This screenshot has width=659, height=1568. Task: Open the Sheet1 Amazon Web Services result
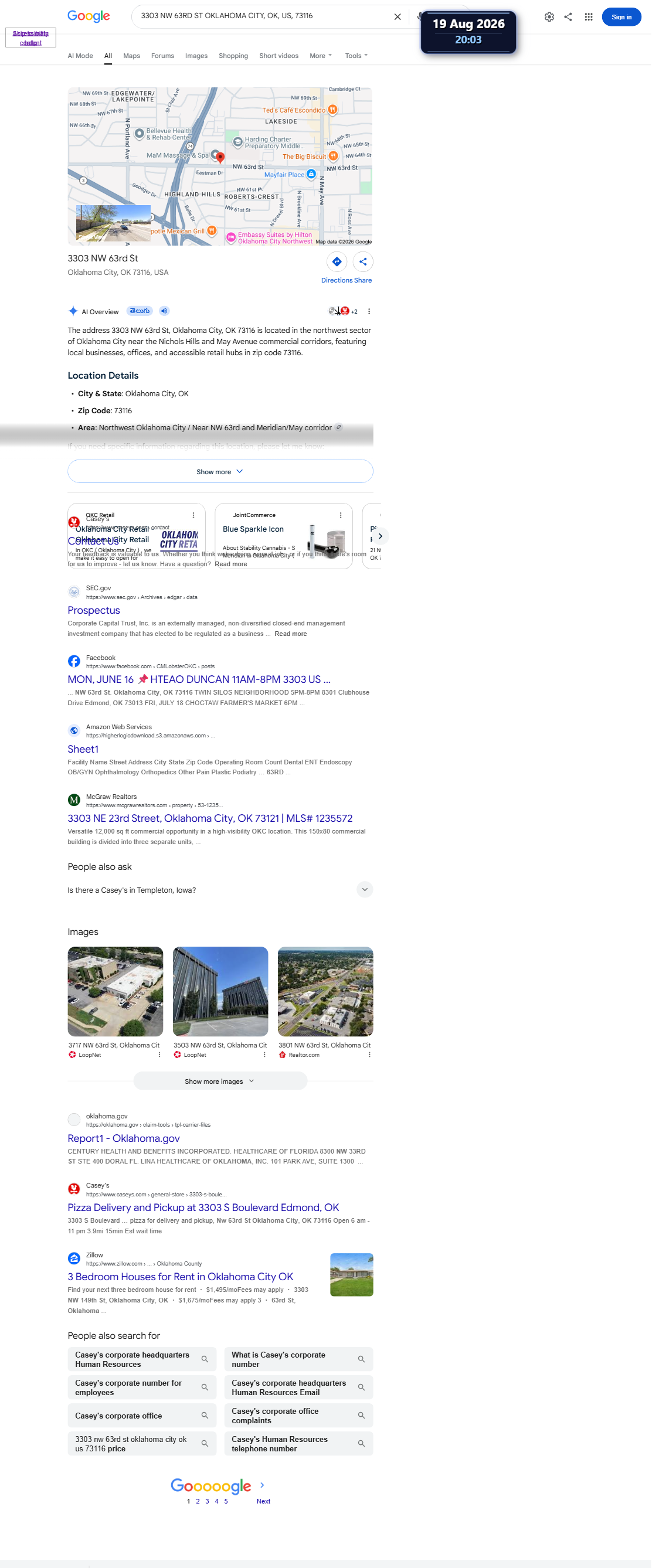(83, 749)
